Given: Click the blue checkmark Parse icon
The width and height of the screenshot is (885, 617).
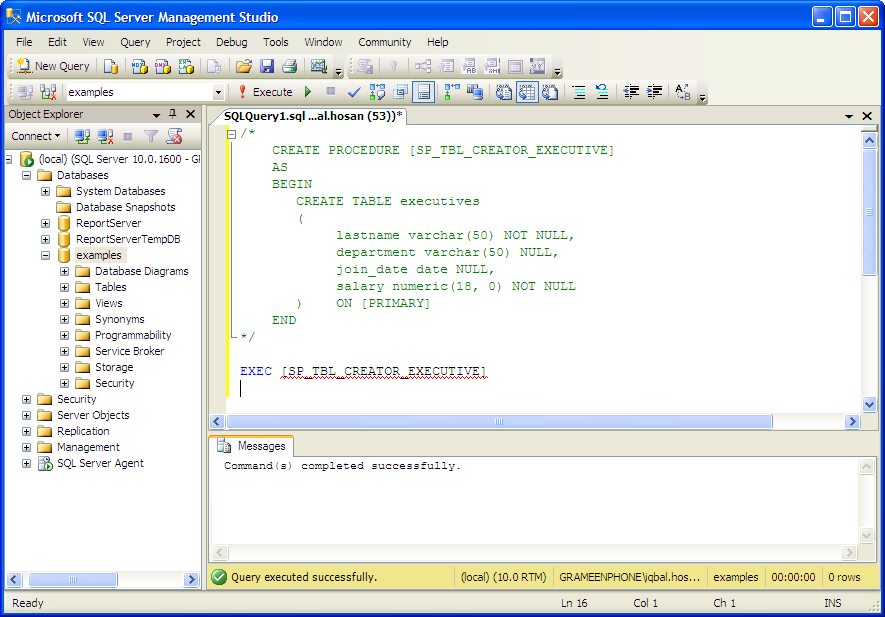Looking at the screenshot, I should pos(354,91).
